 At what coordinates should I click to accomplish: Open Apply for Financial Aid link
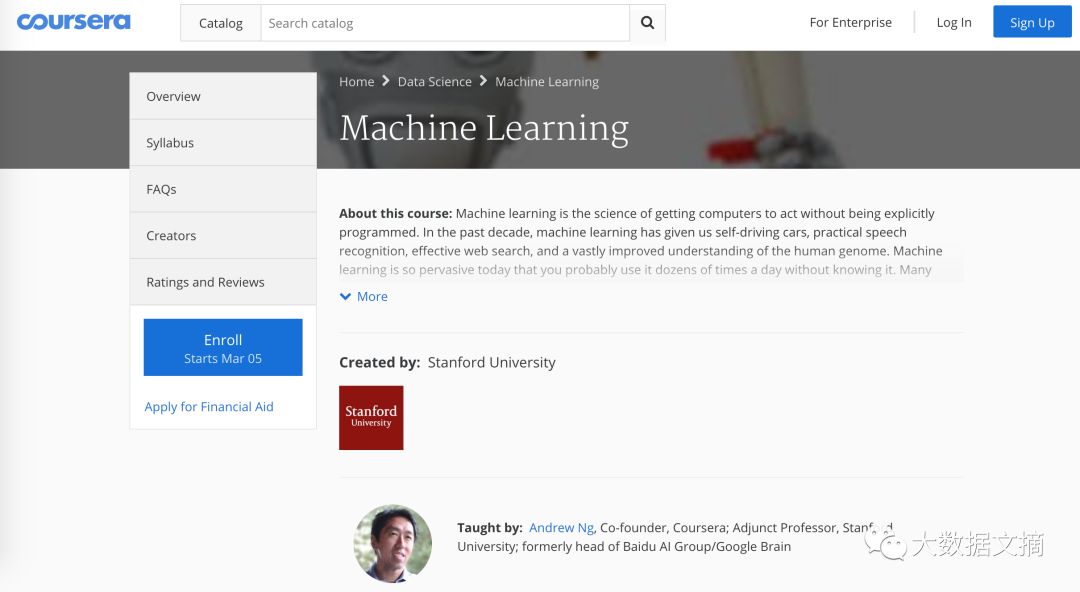209,407
